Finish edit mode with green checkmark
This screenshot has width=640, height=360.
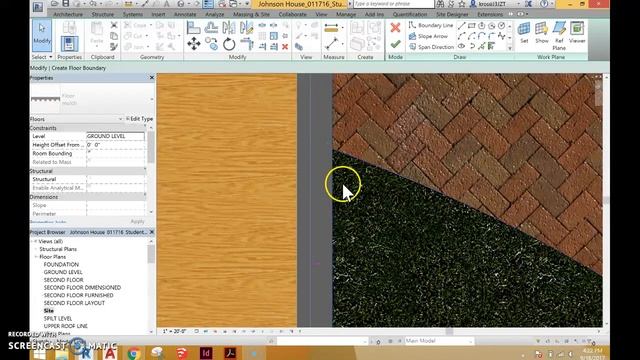(x=395, y=44)
